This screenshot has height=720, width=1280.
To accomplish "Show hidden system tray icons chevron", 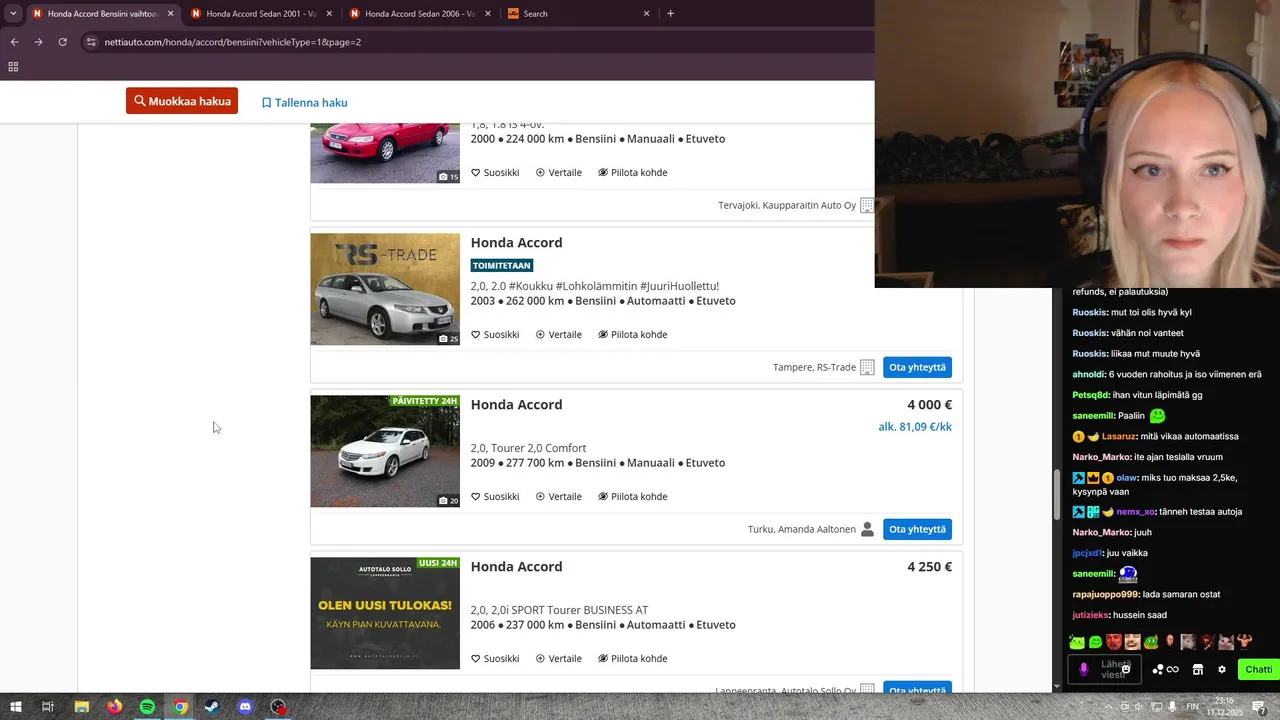I will [1108, 706].
